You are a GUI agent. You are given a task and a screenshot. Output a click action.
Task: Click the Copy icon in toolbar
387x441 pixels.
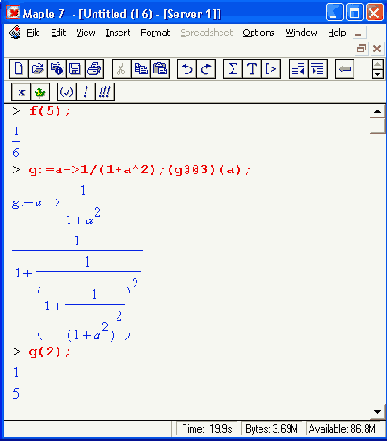coord(141,69)
